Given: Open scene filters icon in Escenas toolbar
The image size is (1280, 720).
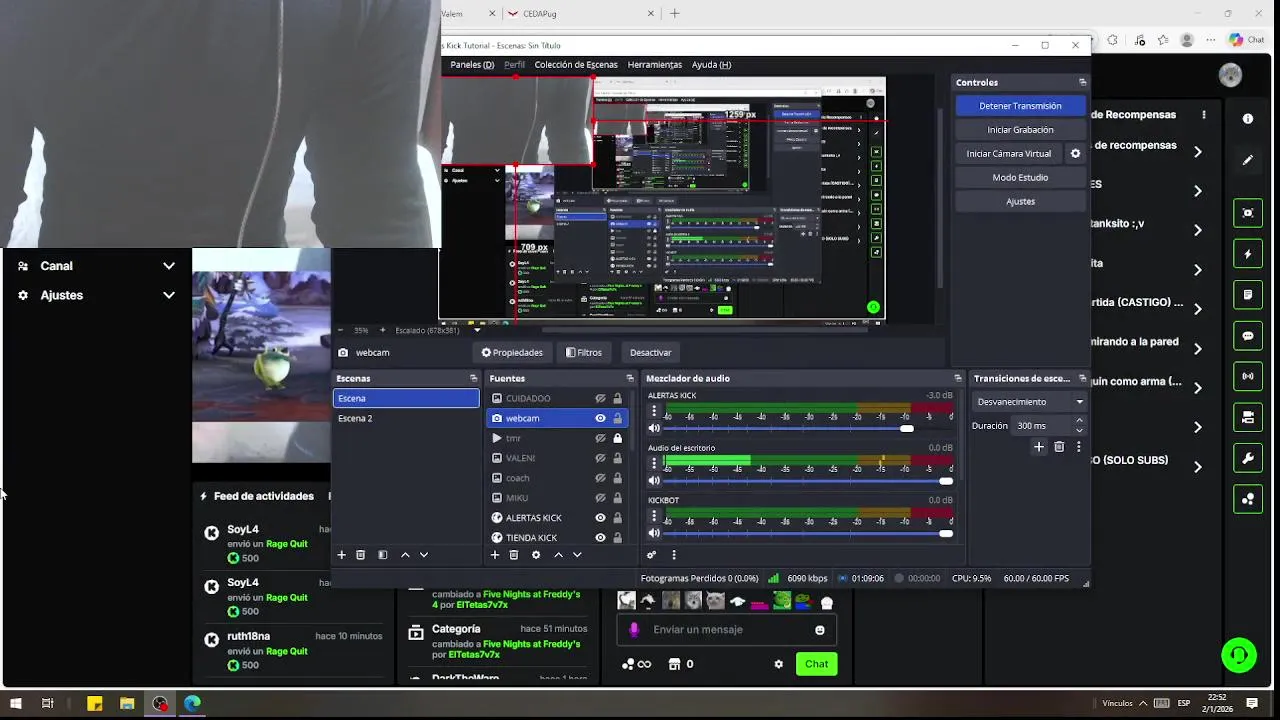Looking at the screenshot, I should (382, 555).
